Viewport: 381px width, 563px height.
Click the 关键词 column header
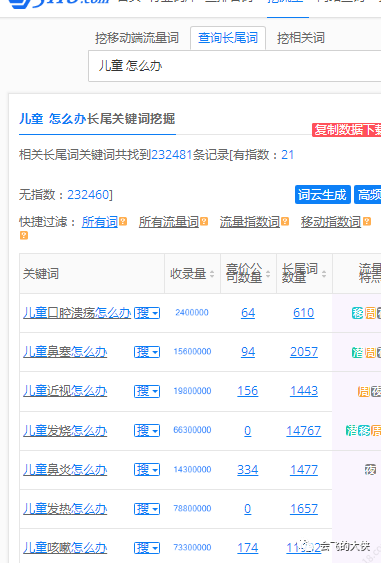tap(41, 274)
